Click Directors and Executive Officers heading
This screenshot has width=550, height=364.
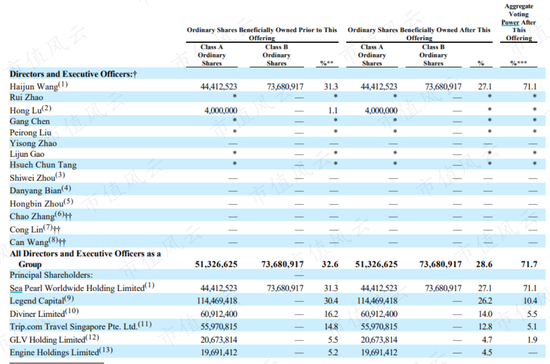[x=73, y=74]
